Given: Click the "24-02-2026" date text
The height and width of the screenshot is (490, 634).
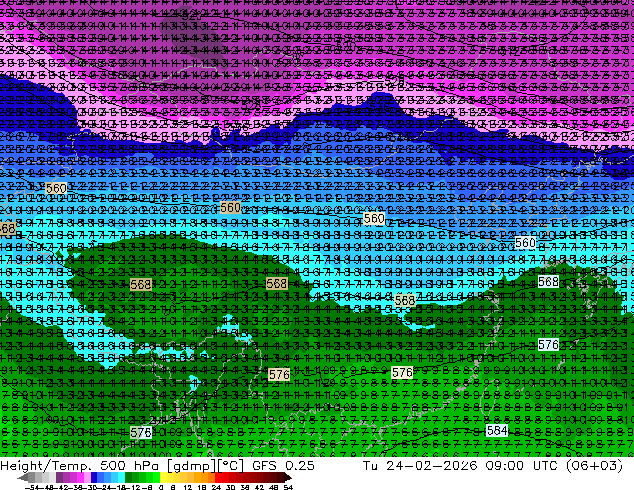Looking at the screenshot, I should [x=432, y=465].
